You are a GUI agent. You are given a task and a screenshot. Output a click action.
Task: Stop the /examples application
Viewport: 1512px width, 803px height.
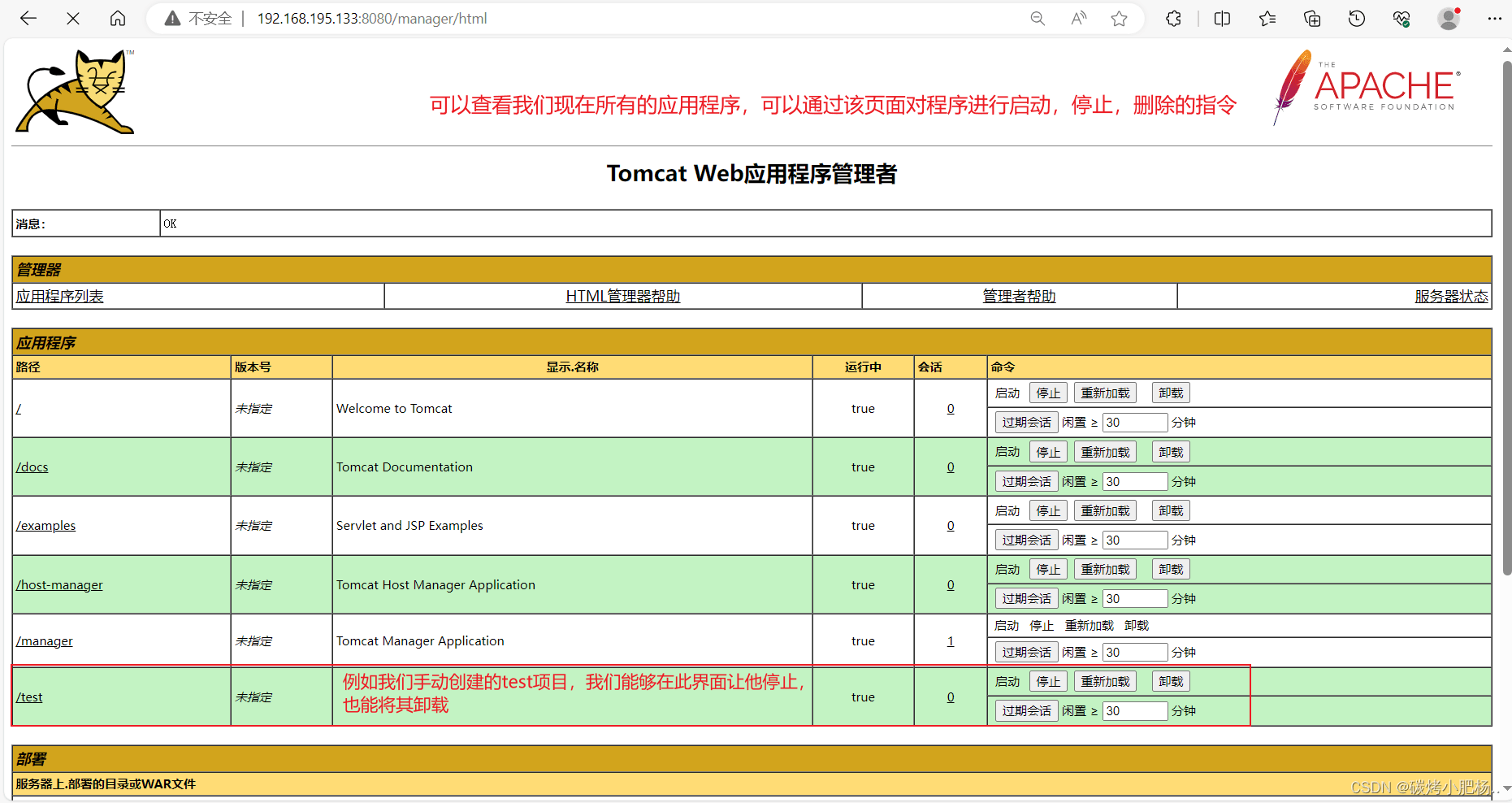coord(1048,511)
